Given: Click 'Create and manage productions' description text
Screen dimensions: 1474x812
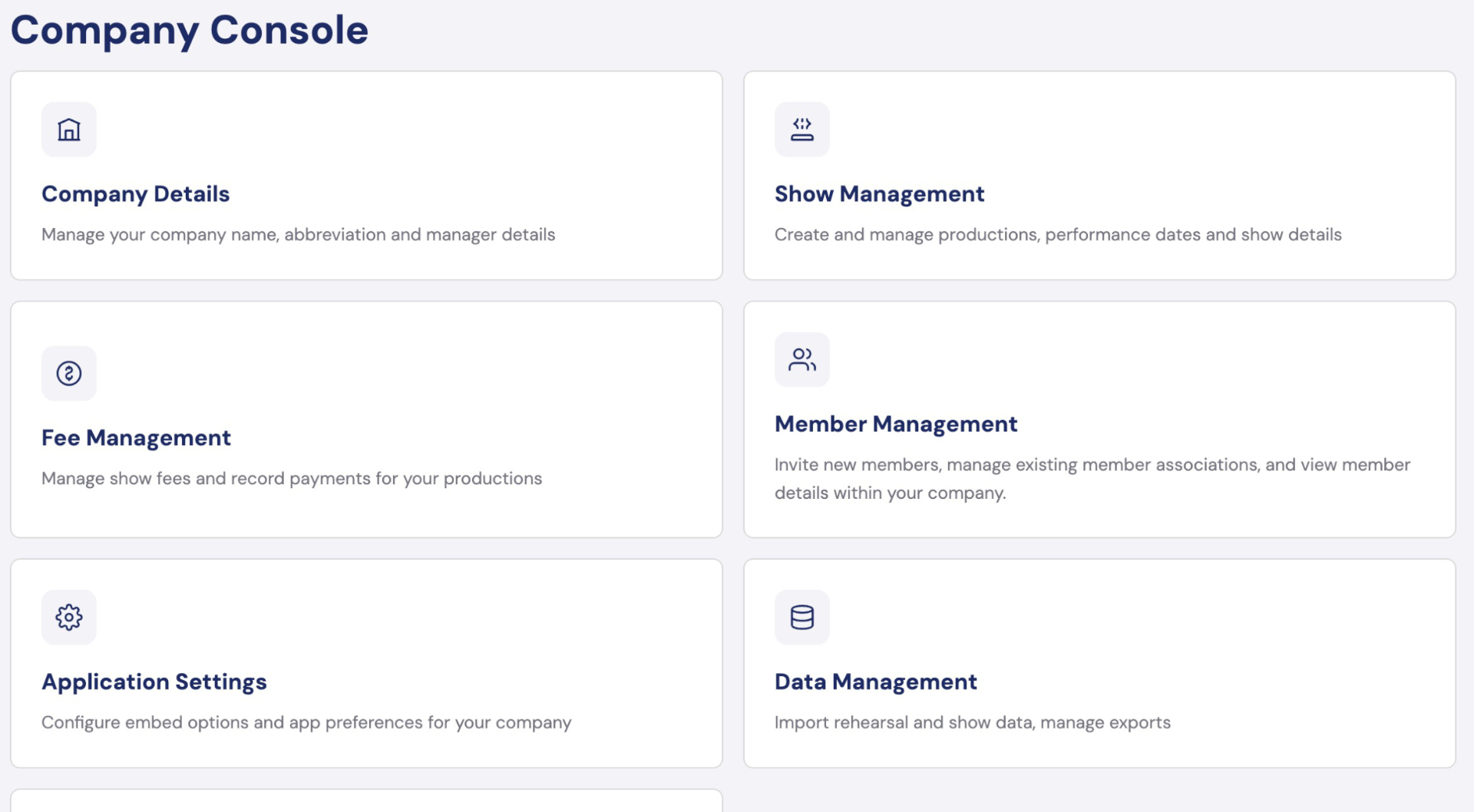Looking at the screenshot, I should (x=1058, y=235).
